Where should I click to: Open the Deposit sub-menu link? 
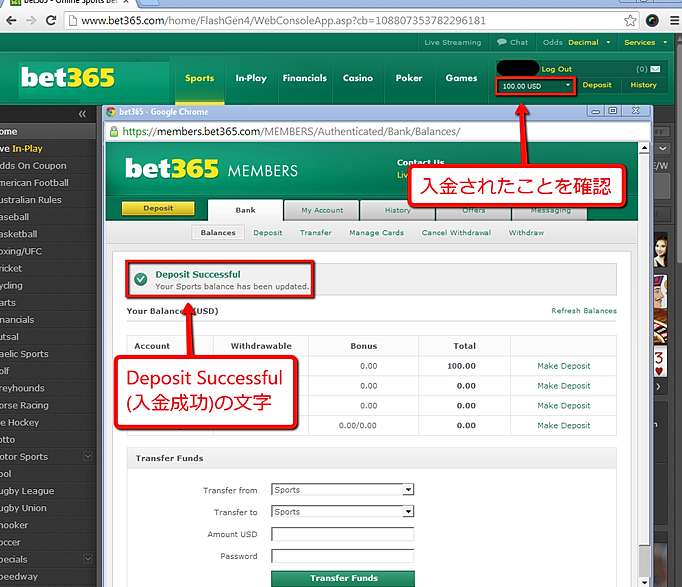(x=268, y=233)
